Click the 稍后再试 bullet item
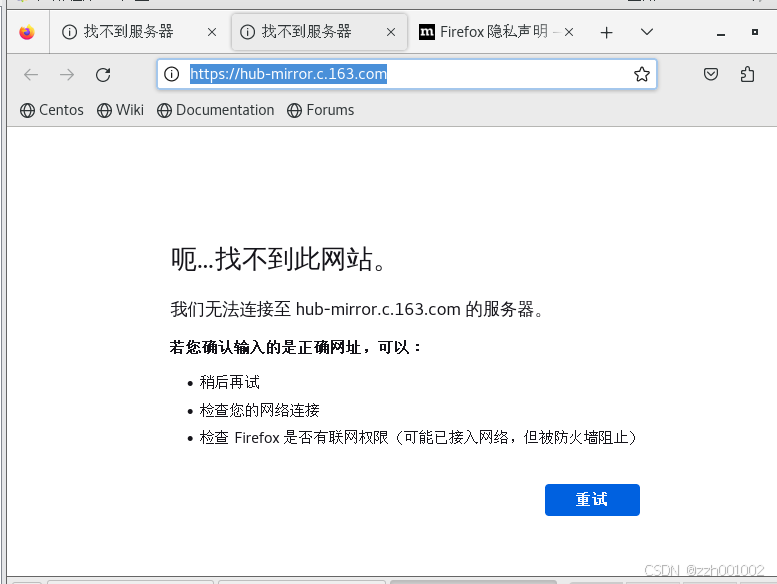777x584 pixels. (229, 382)
